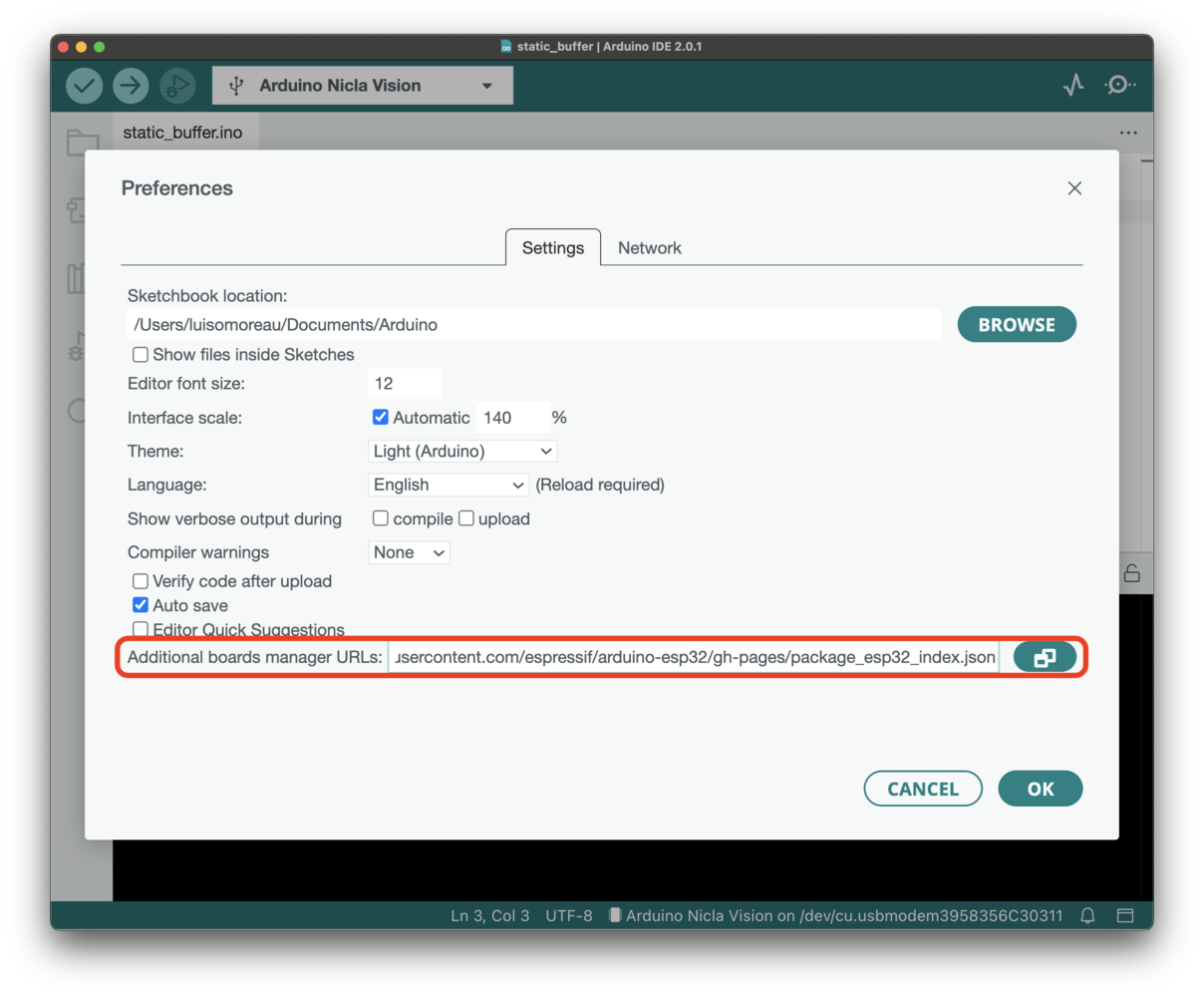Image resolution: width=1204 pixels, height=997 pixels.
Task: Click the macOS red close window button
Action: pos(64,47)
